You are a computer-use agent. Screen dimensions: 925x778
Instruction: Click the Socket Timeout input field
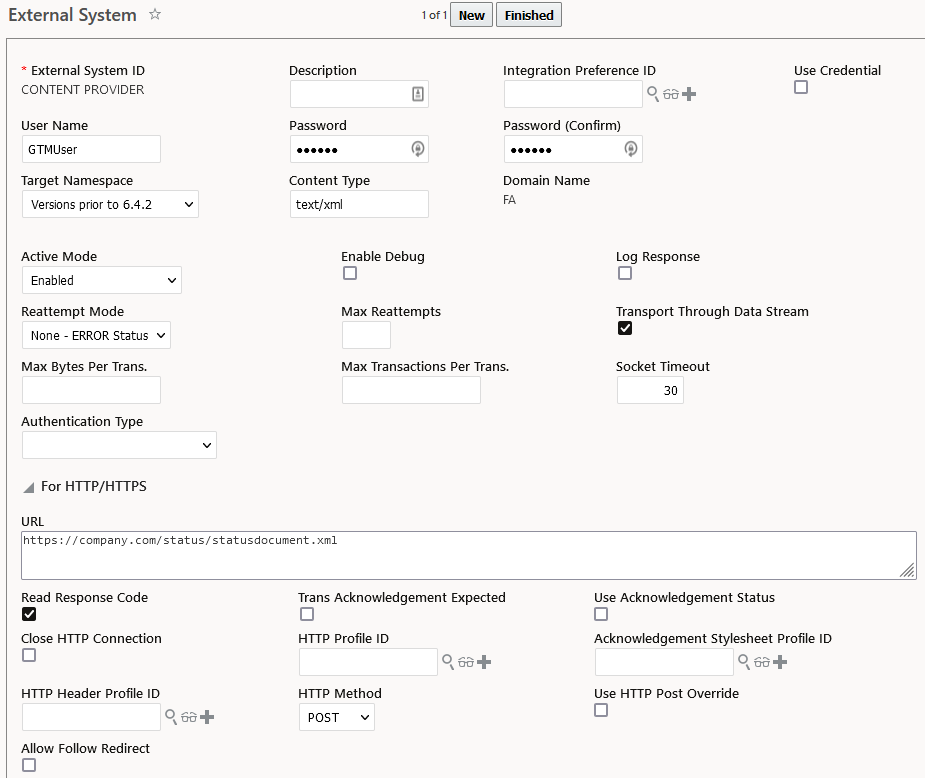[650, 390]
